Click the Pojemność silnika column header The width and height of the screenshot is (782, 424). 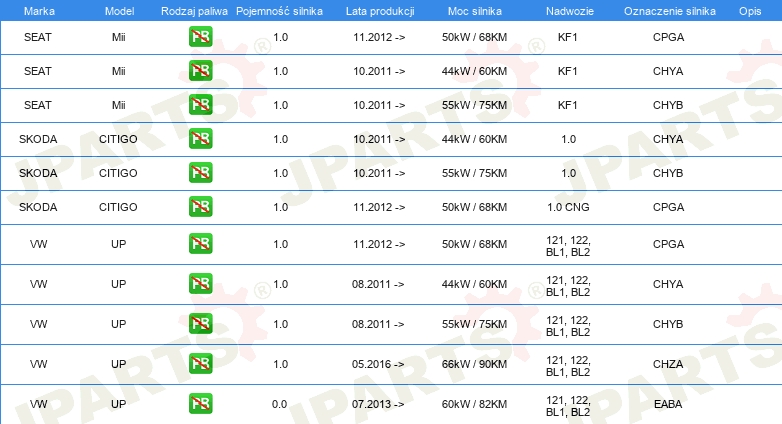point(279,11)
